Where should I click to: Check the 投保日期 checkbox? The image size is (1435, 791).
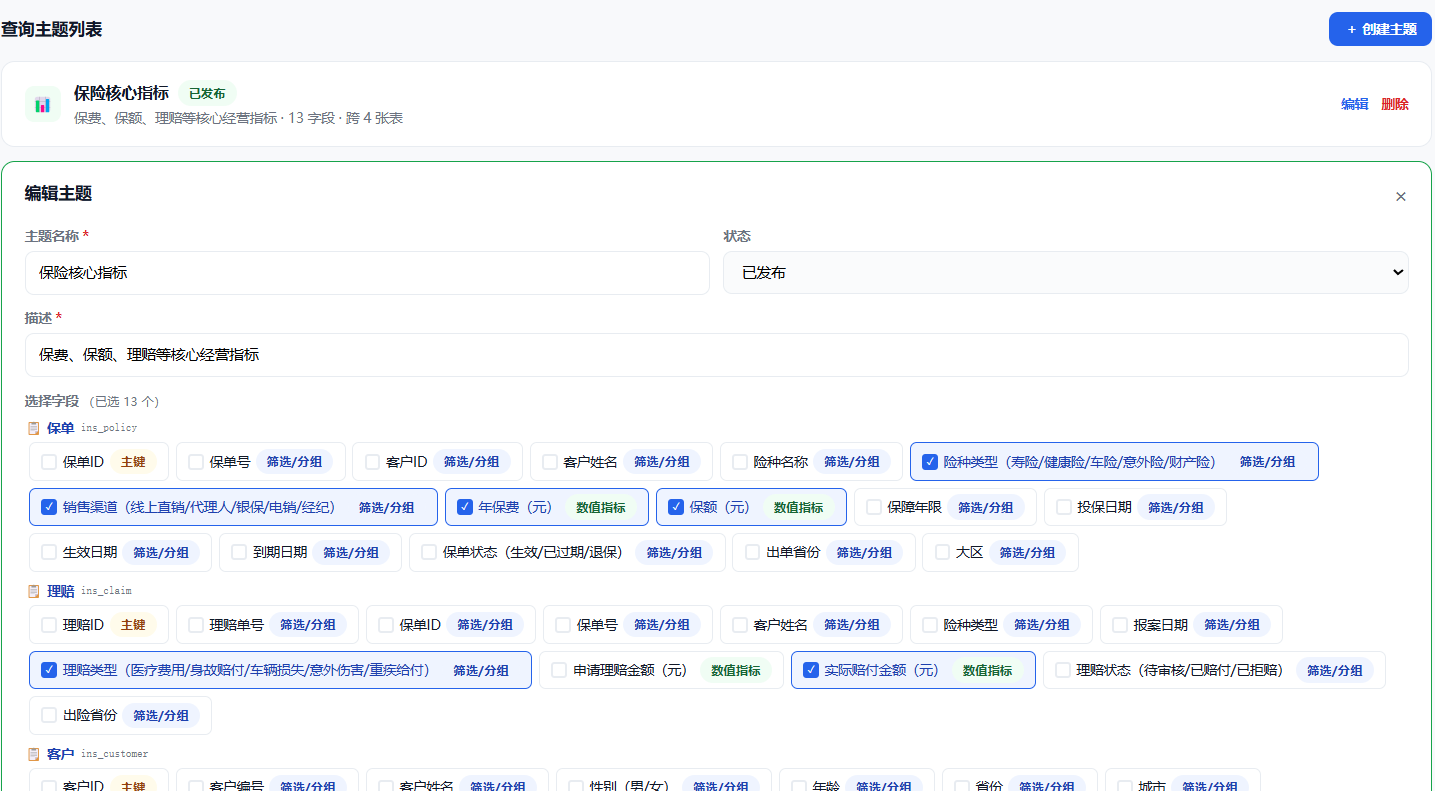pyautogui.click(x=1064, y=507)
